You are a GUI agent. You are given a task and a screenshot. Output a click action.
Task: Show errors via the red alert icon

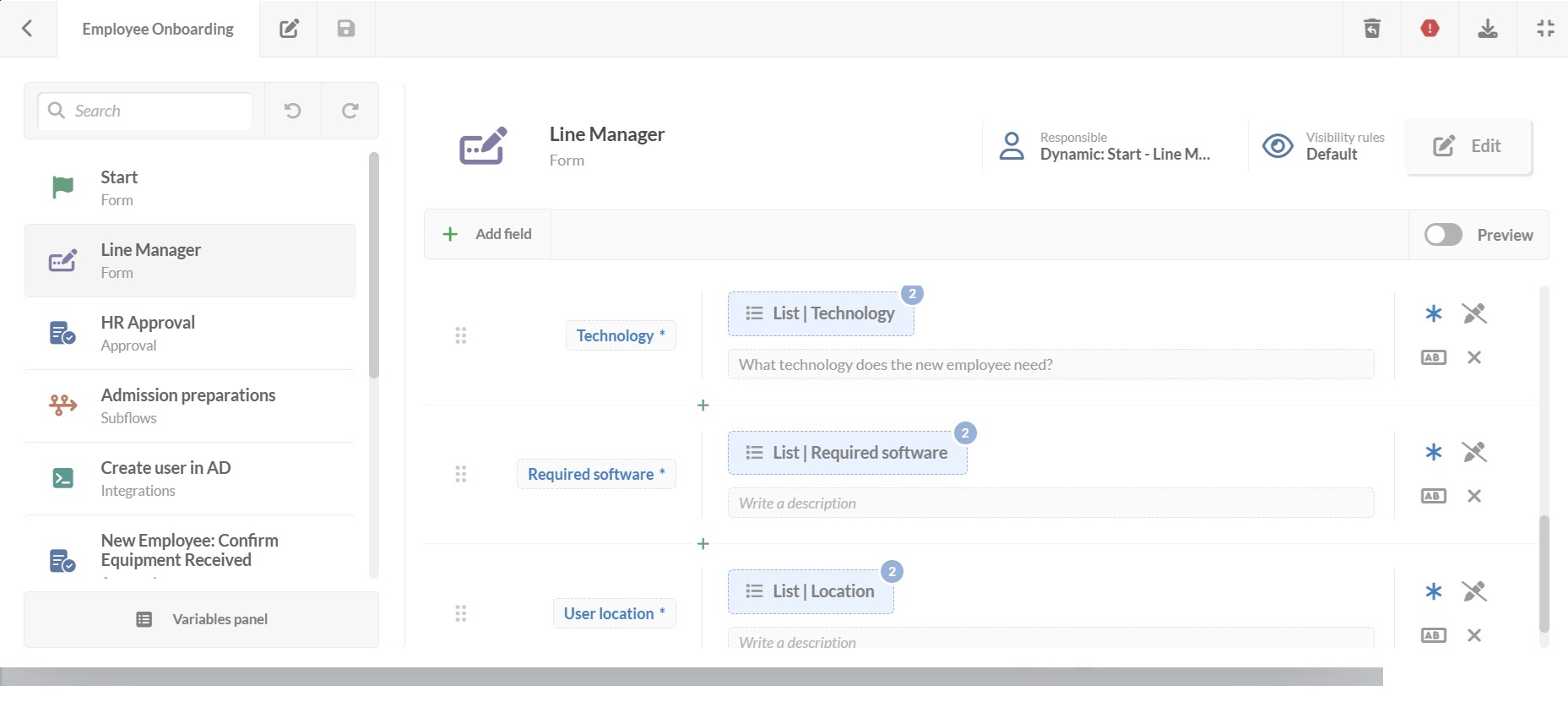click(x=1430, y=29)
